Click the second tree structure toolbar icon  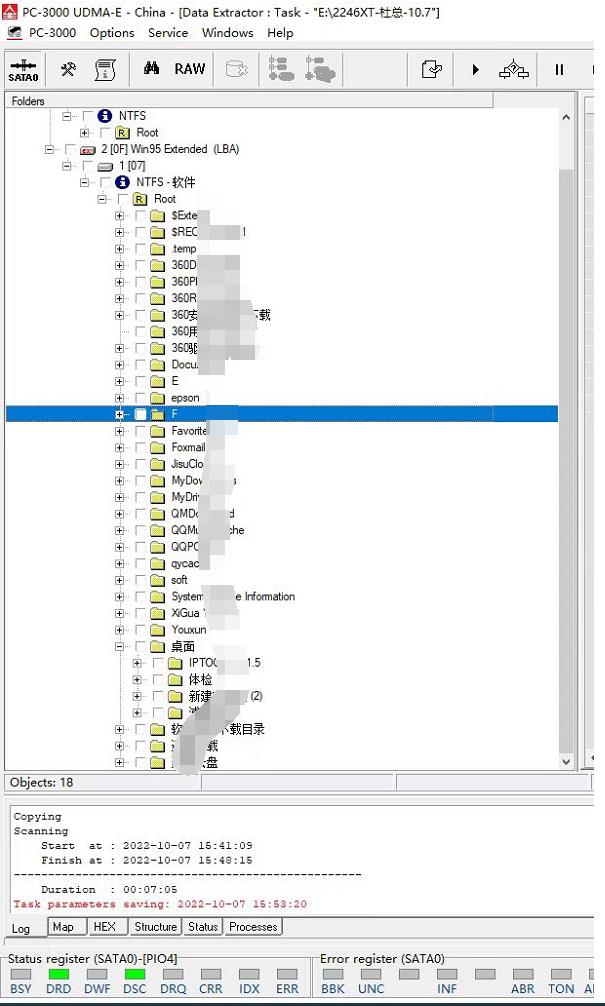[320, 69]
